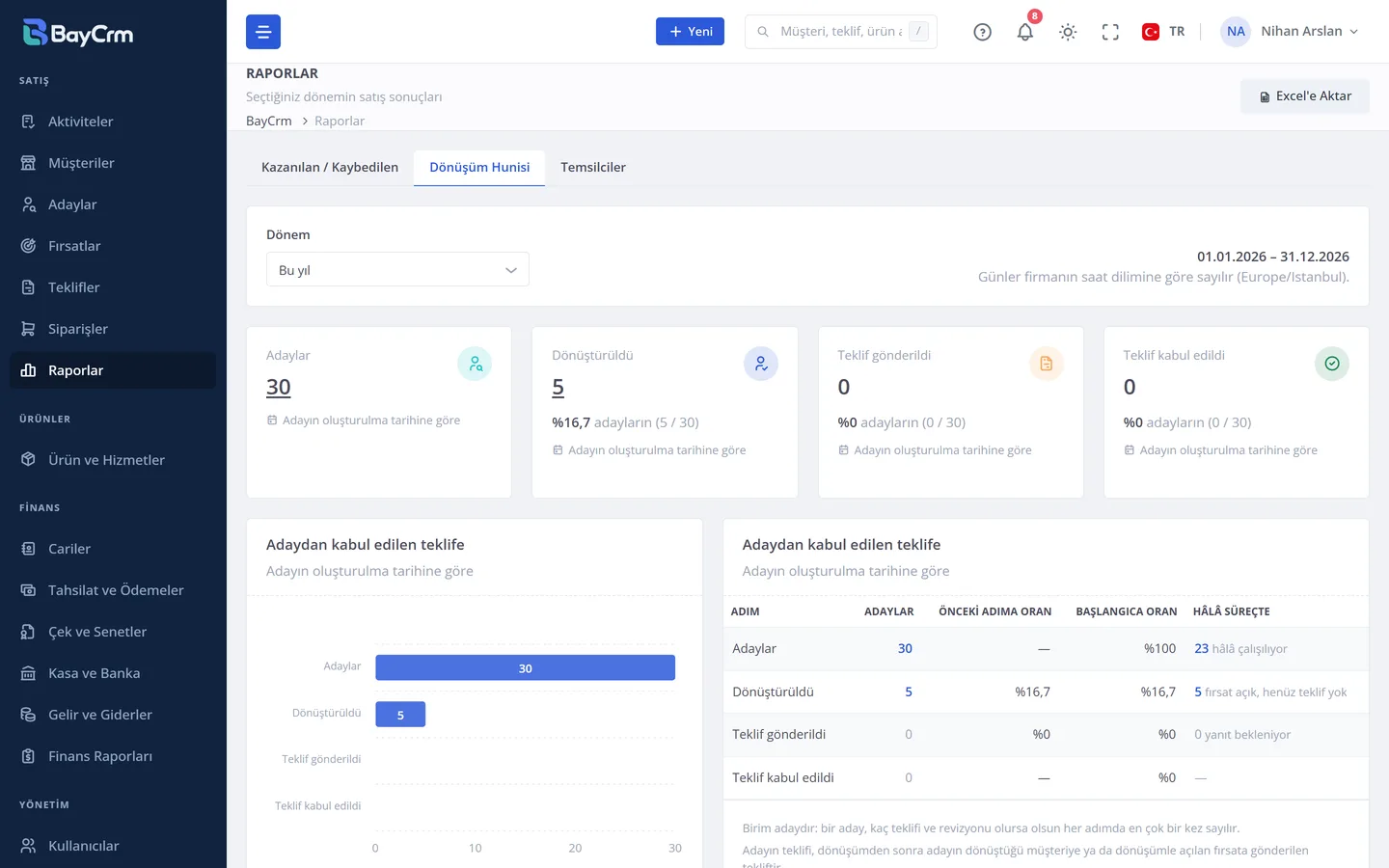Click the Adaylar count 30 link
Image resolution: width=1389 pixels, height=868 pixels.
click(x=279, y=387)
